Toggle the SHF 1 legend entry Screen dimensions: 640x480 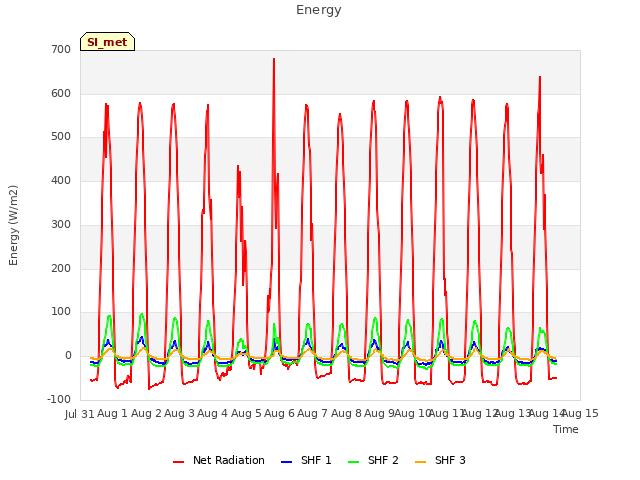click(x=307, y=460)
